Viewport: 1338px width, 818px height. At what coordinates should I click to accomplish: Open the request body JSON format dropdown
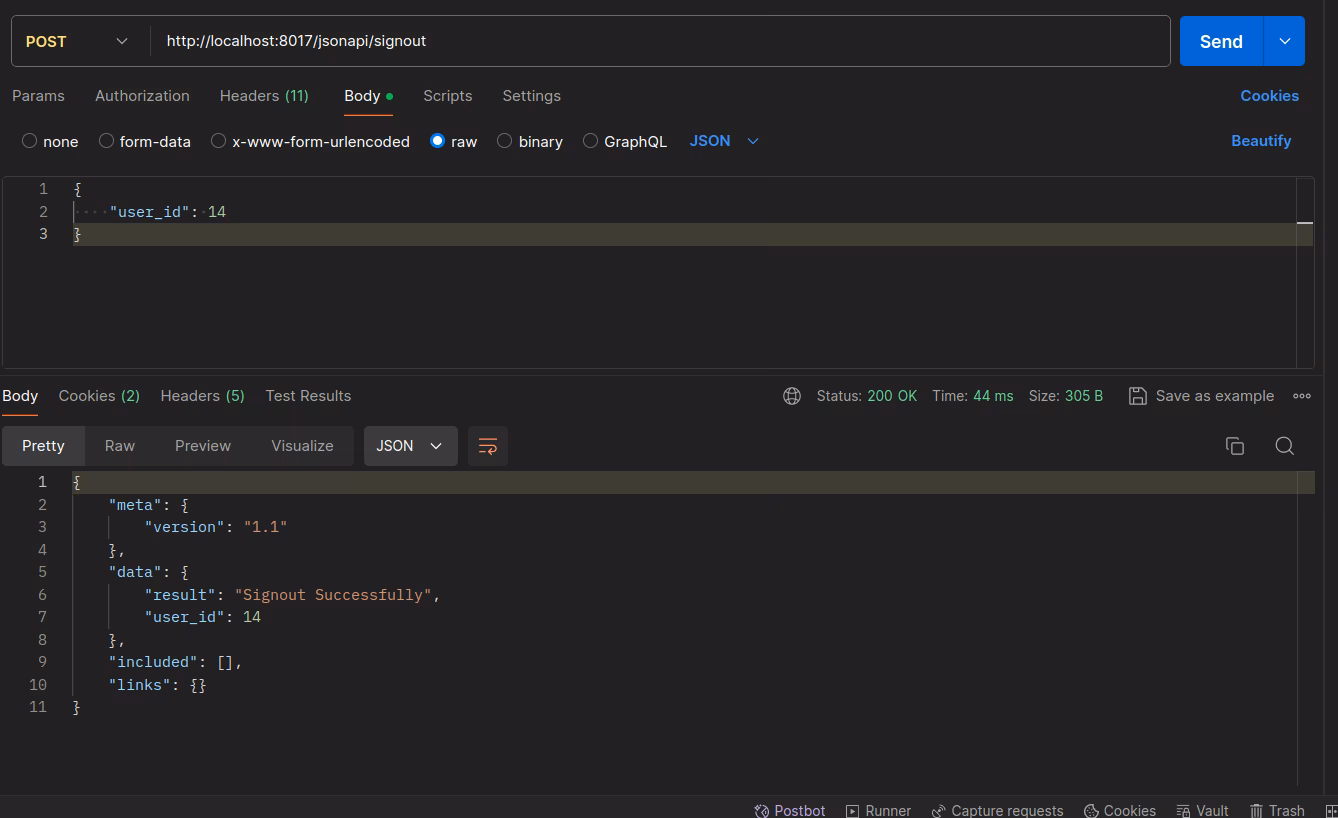(724, 141)
